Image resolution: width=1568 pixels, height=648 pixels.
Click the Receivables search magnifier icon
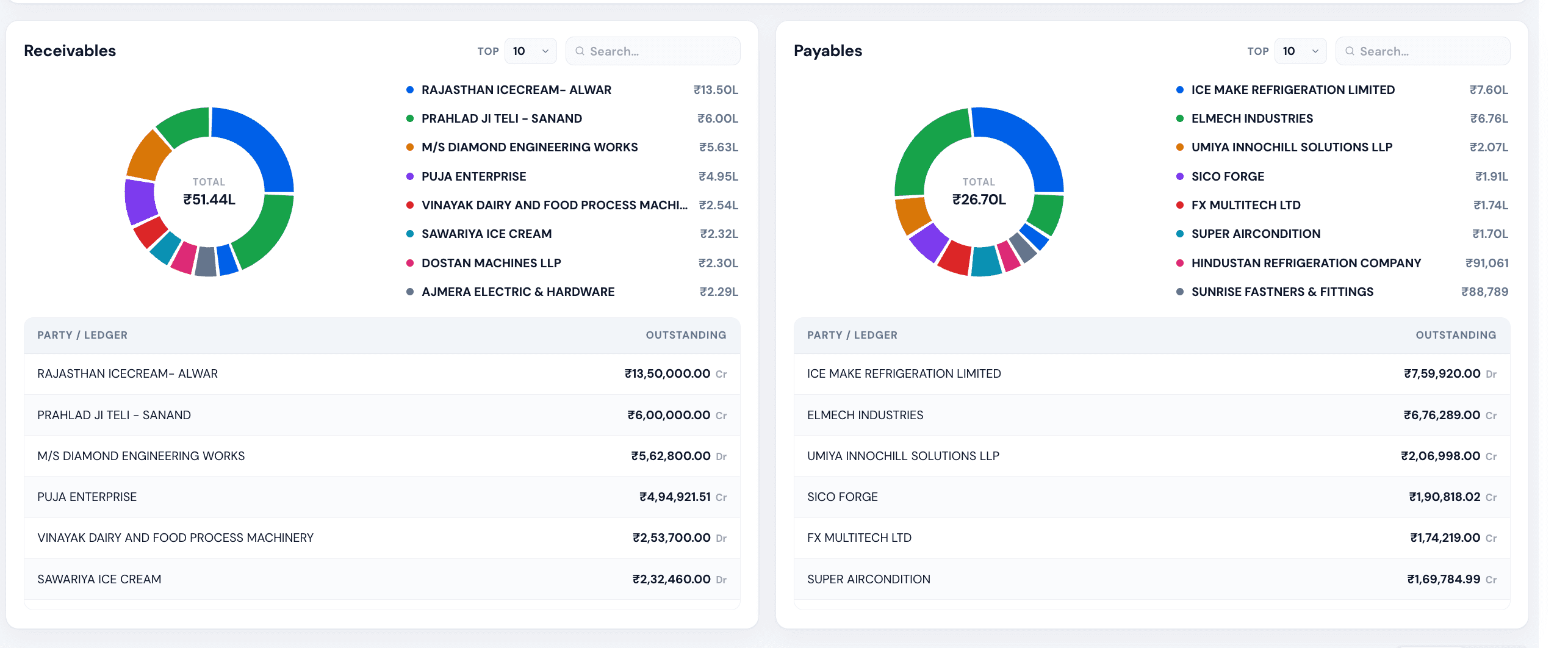(x=580, y=51)
